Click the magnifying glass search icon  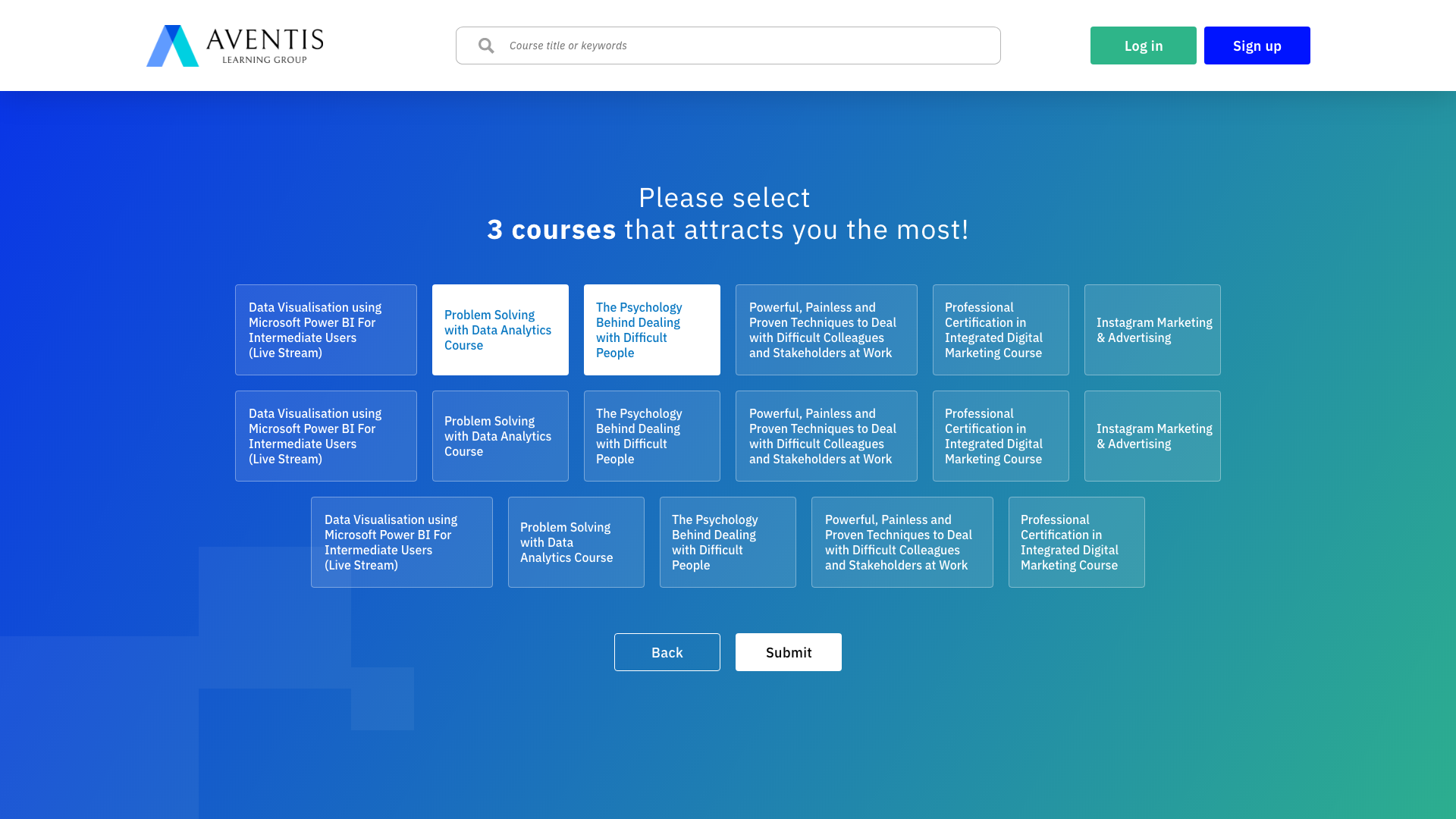tap(486, 45)
